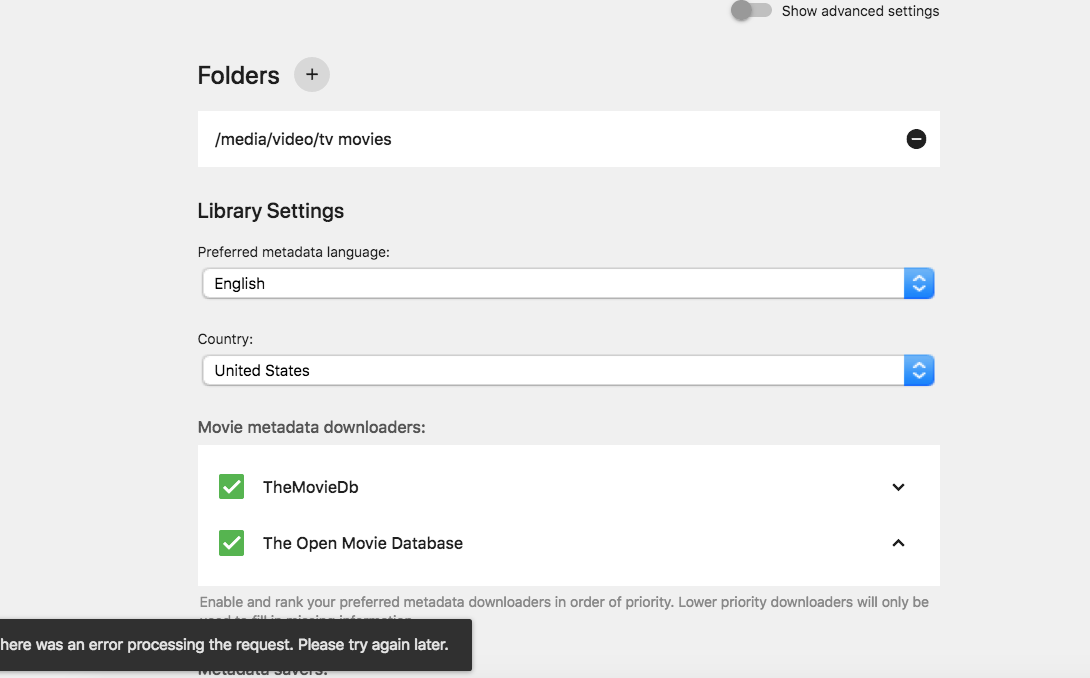Move The Open Movie Database up
This screenshot has width=1090, height=678.
[x=898, y=543]
